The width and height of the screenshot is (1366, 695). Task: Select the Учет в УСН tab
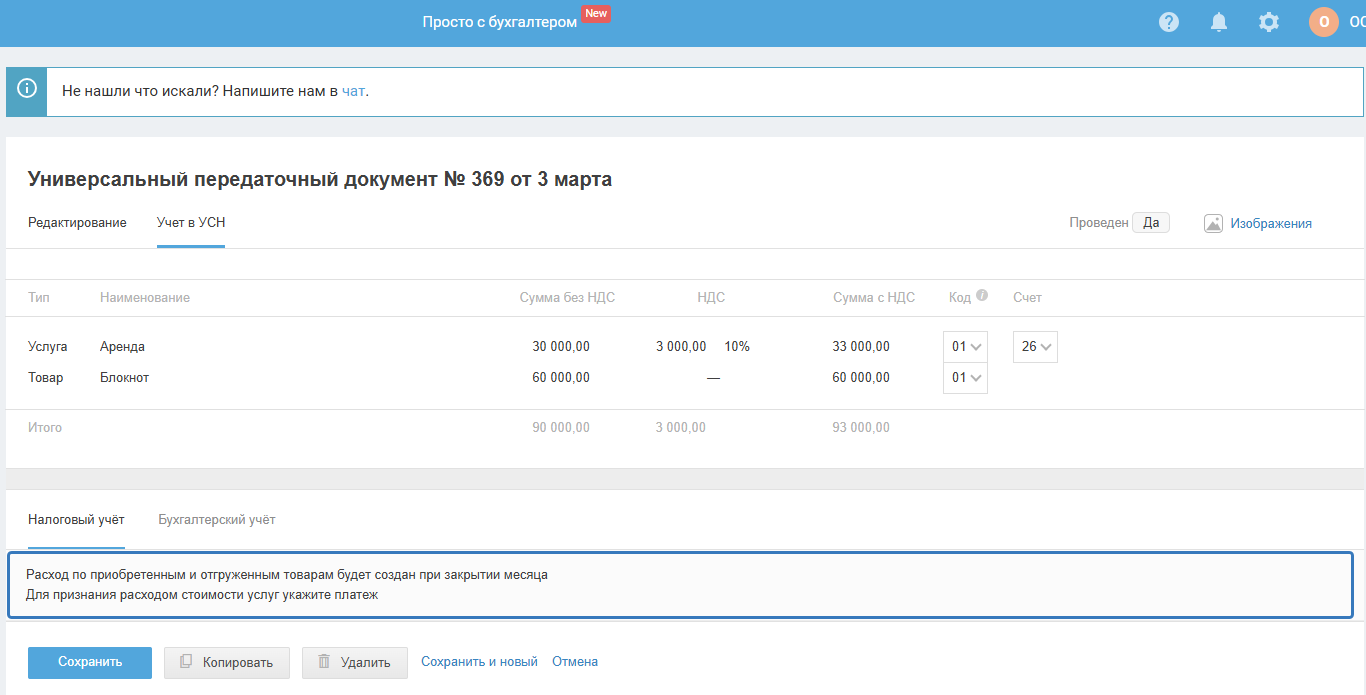[191, 223]
